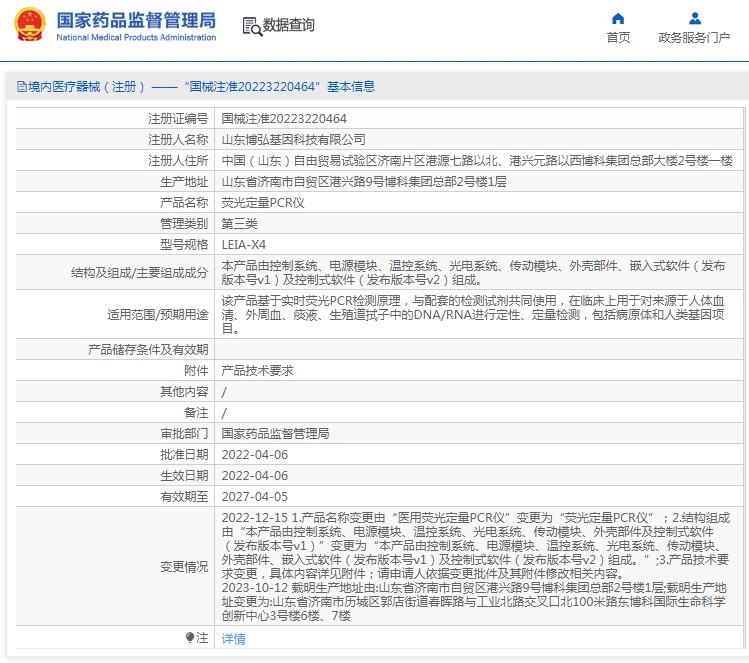Viewport: 749px width, 663px height.
Task: Click the 数据查询 heading text
Action: point(288,26)
